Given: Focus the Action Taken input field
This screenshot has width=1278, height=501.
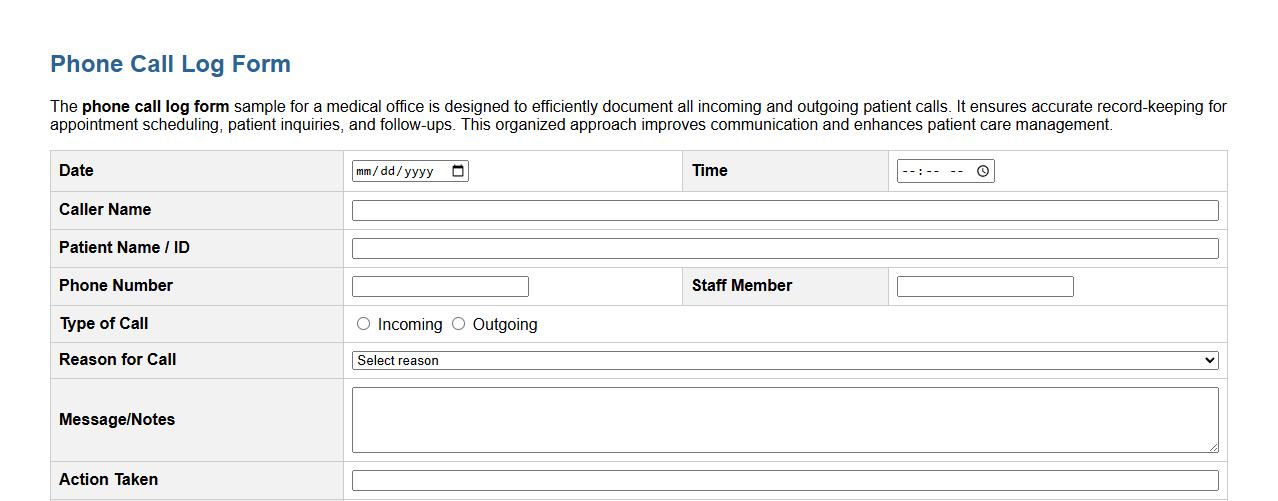Looking at the screenshot, I should [x=785, y=480].
